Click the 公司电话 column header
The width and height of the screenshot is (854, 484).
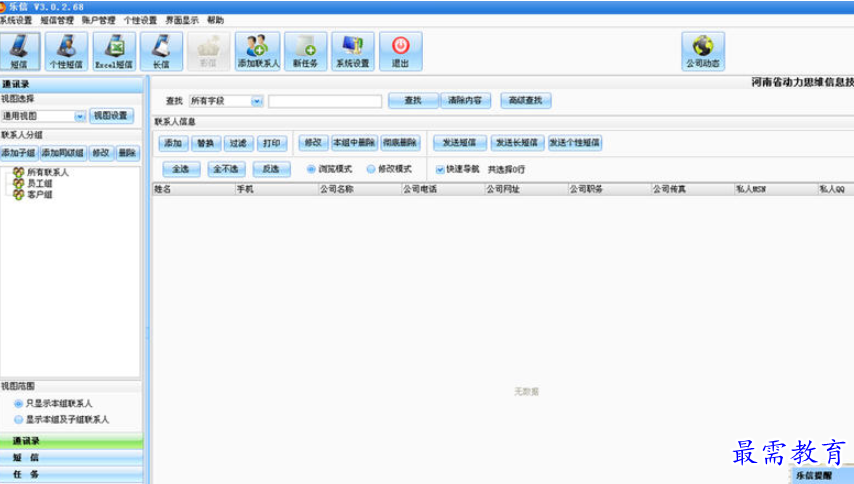(443, 189)
